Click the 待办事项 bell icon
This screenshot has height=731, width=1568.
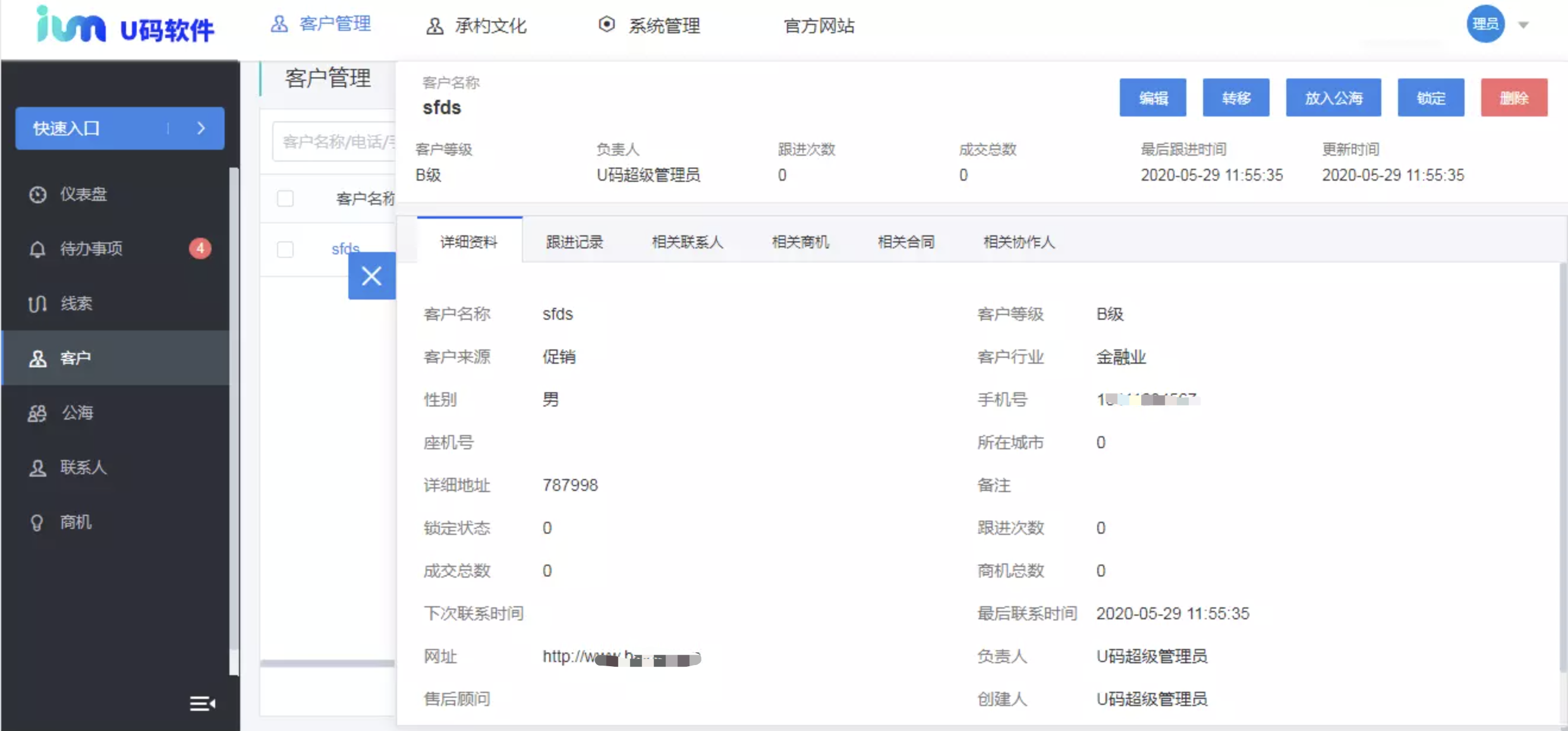[x=37, y=249]
